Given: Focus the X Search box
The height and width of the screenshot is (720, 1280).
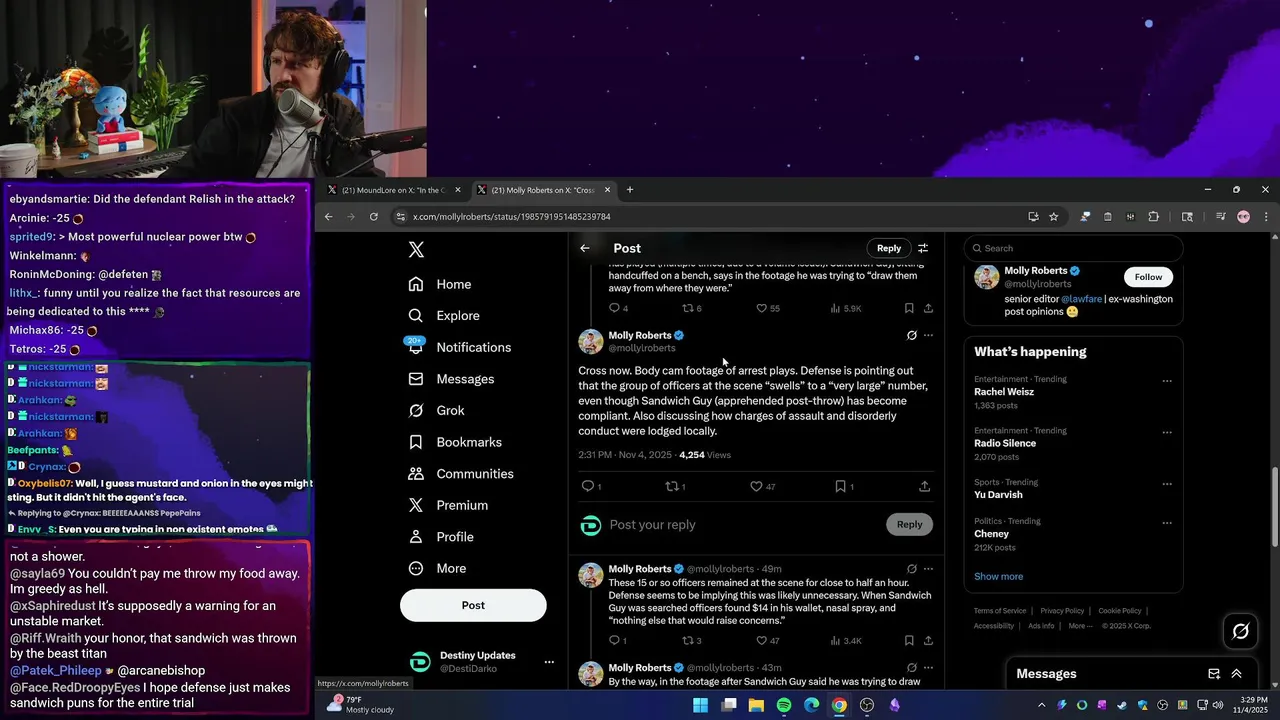Looking at the screenshot, I should [x=1073, y=248].
